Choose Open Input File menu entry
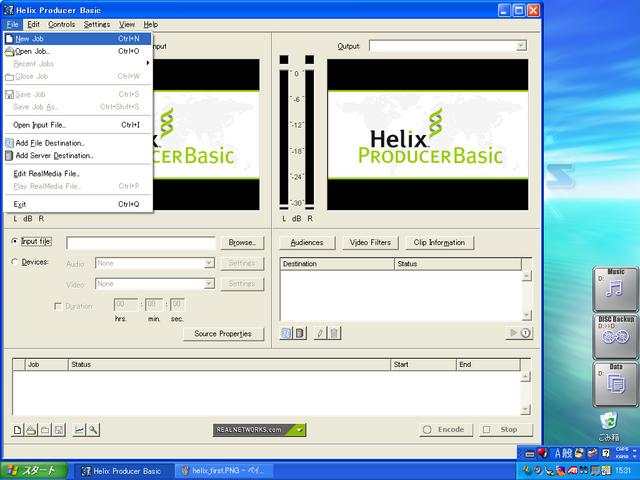Screen dimensions: 640x480 coord(78,125)
